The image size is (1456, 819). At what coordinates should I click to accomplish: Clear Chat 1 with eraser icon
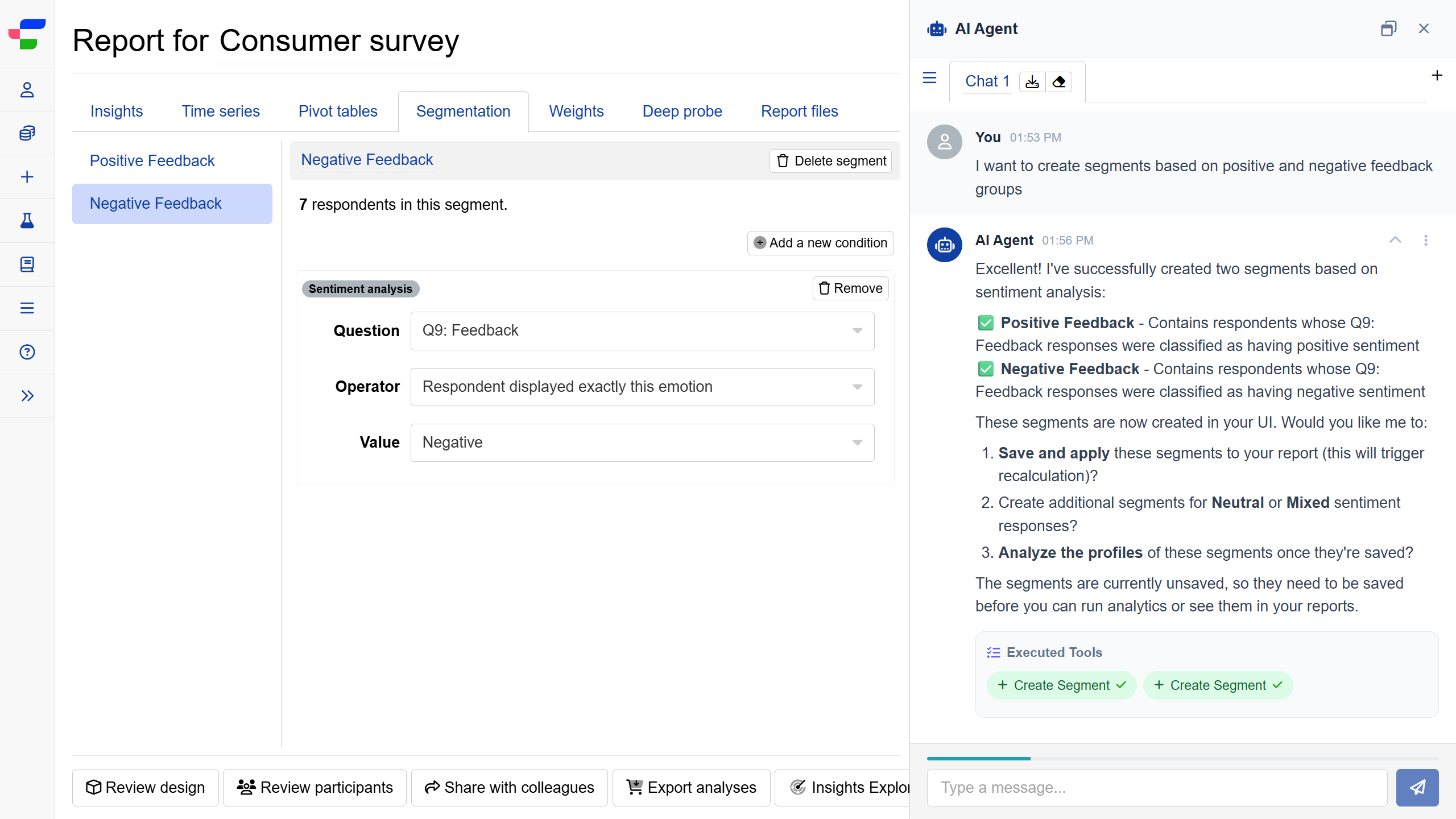click(x=1058, y=82)
